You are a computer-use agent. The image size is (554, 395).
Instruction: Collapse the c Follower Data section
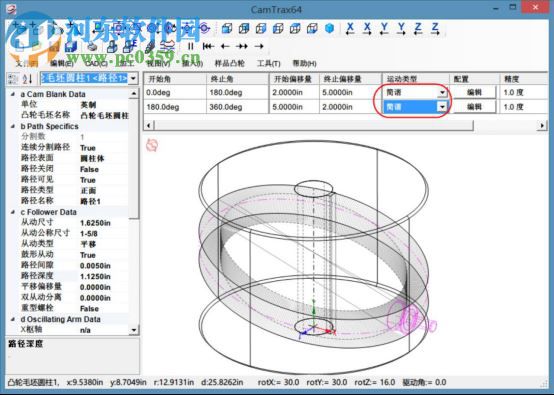pos(13,212)
